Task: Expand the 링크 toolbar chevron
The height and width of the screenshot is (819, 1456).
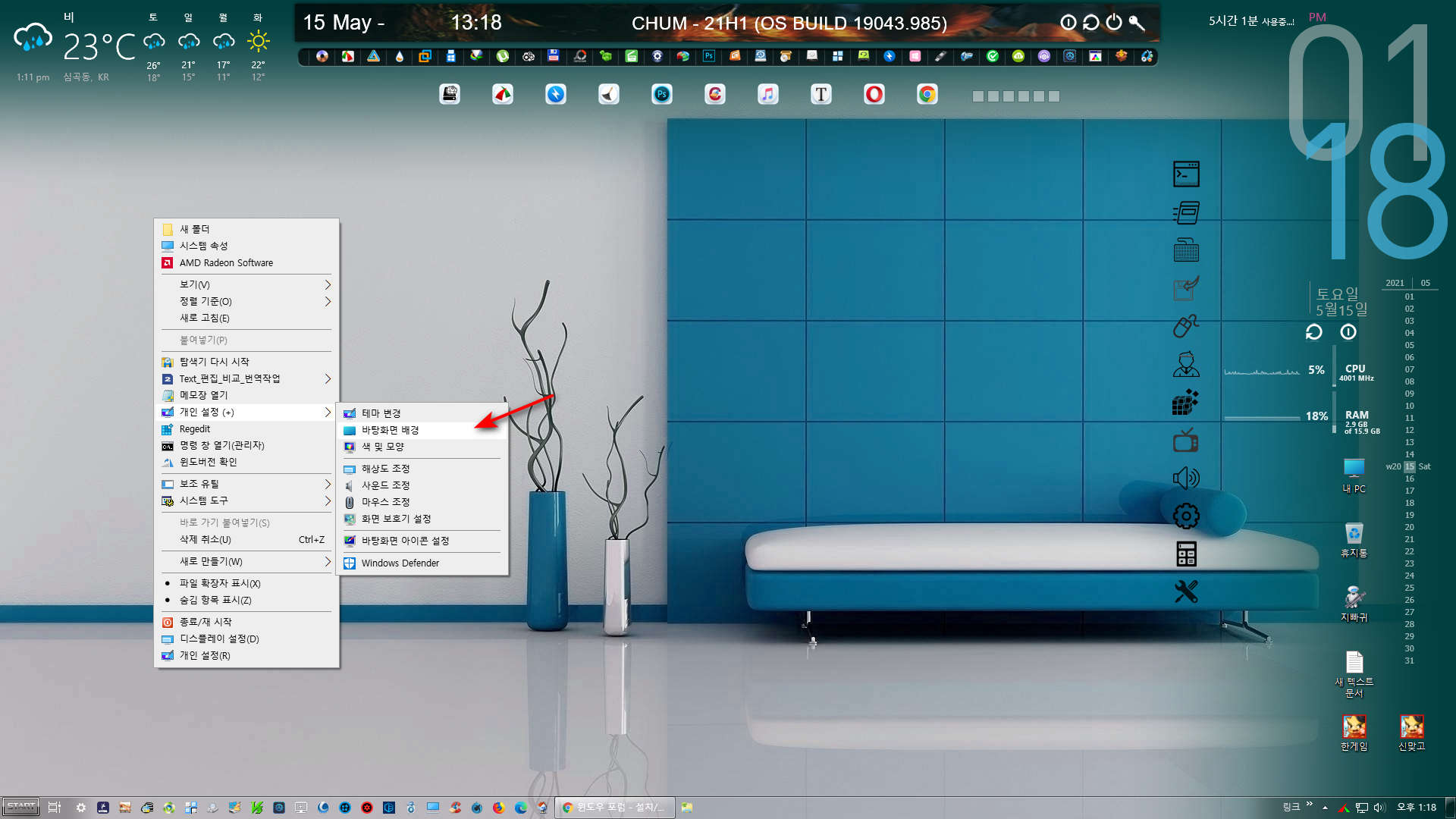Action: tap(1309, 805)
